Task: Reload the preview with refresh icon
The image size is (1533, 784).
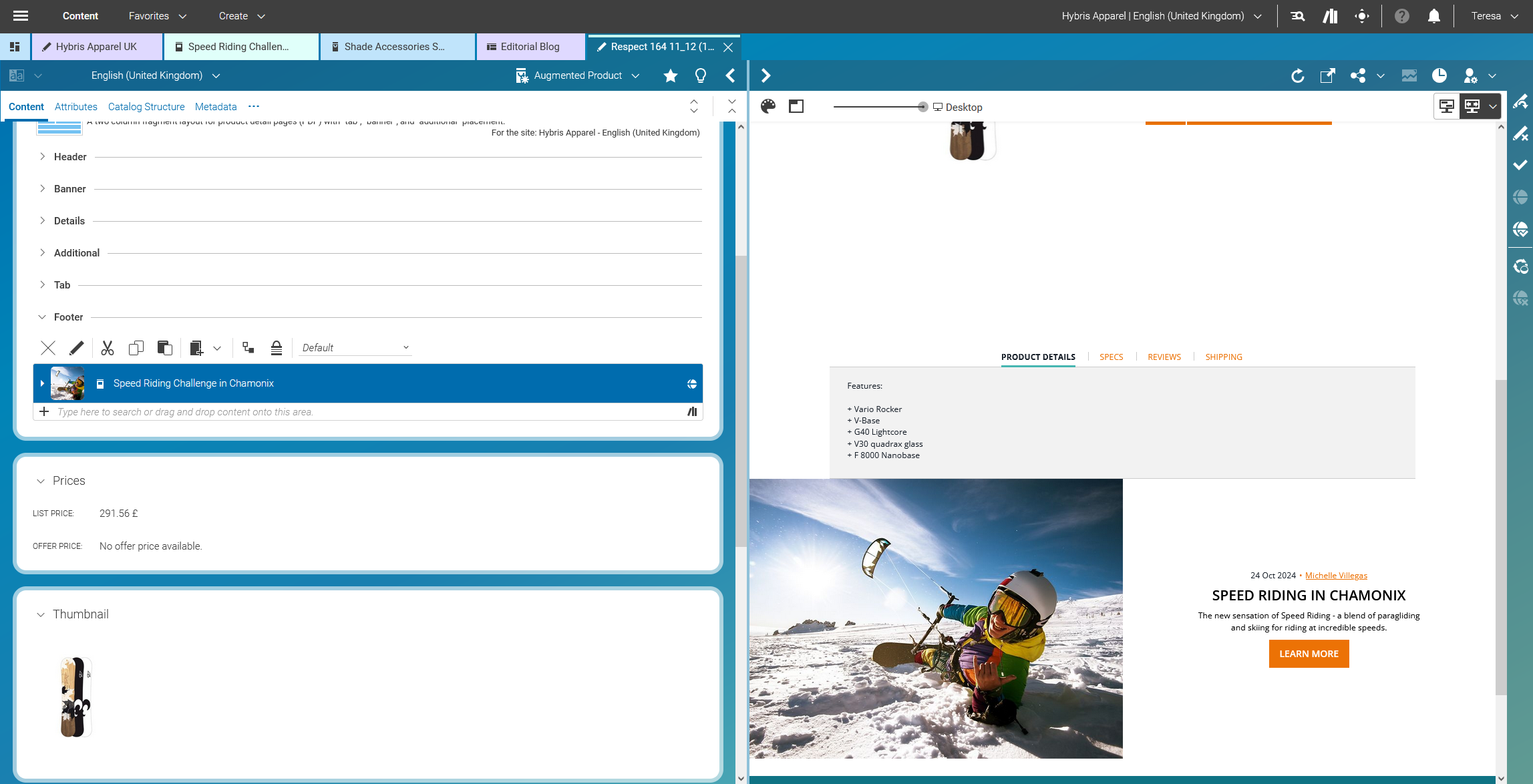Action: pyautogui.click(x=1297, y=75)
